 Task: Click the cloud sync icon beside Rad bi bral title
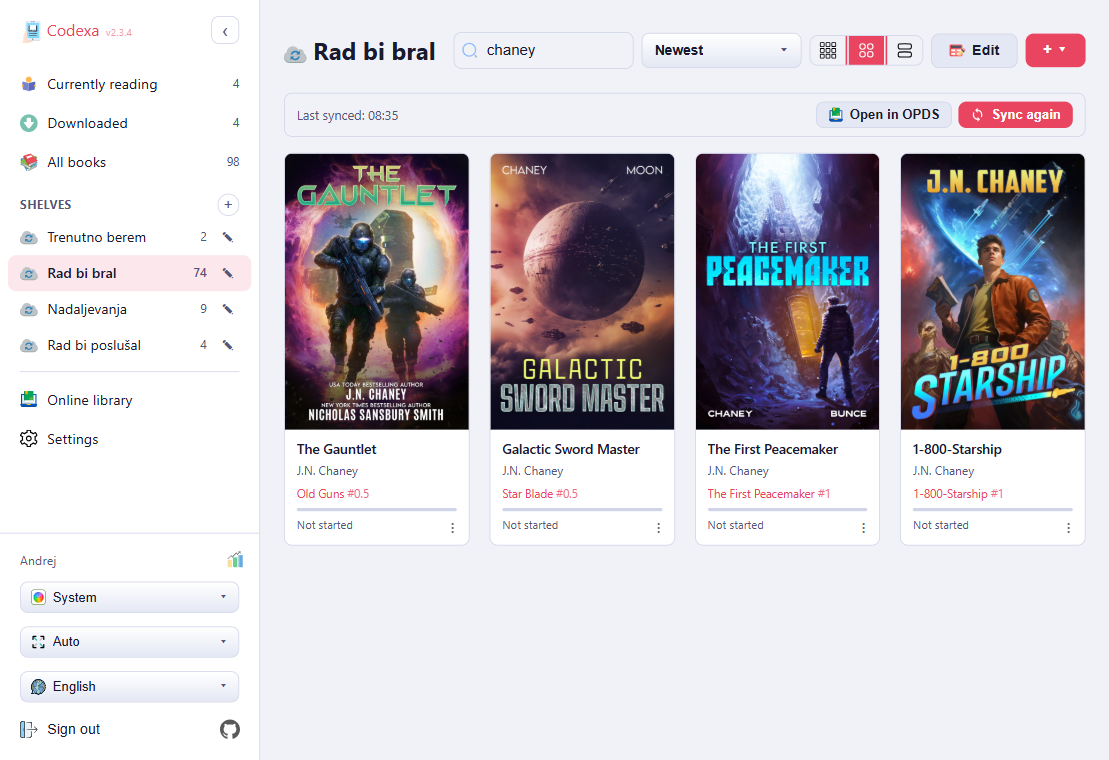(295, 54)
